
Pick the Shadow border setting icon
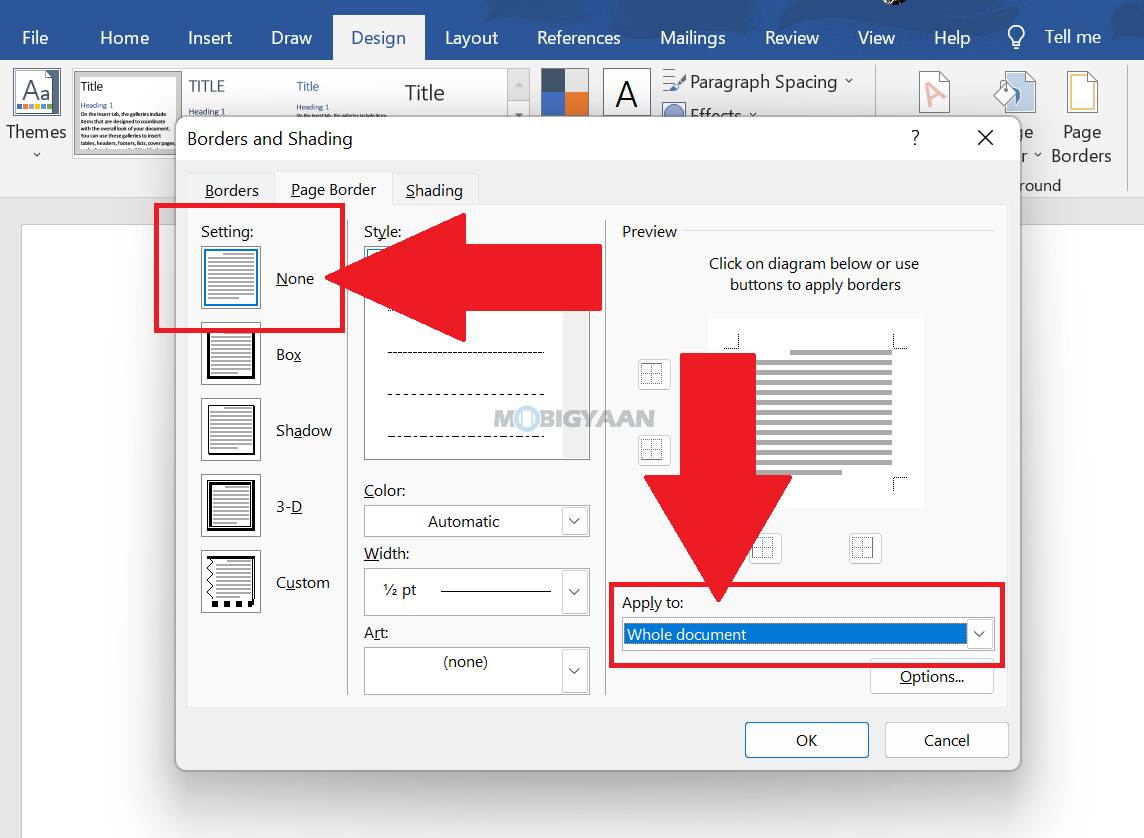231,430
